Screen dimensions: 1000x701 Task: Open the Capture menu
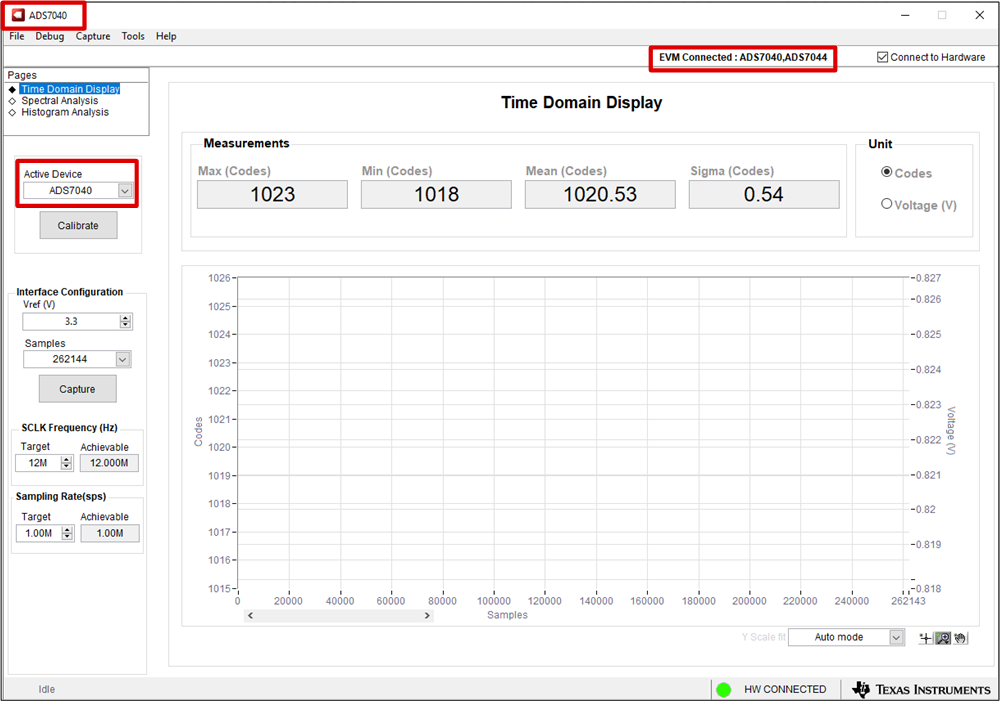pyautogui.click(x=93, y=36)
